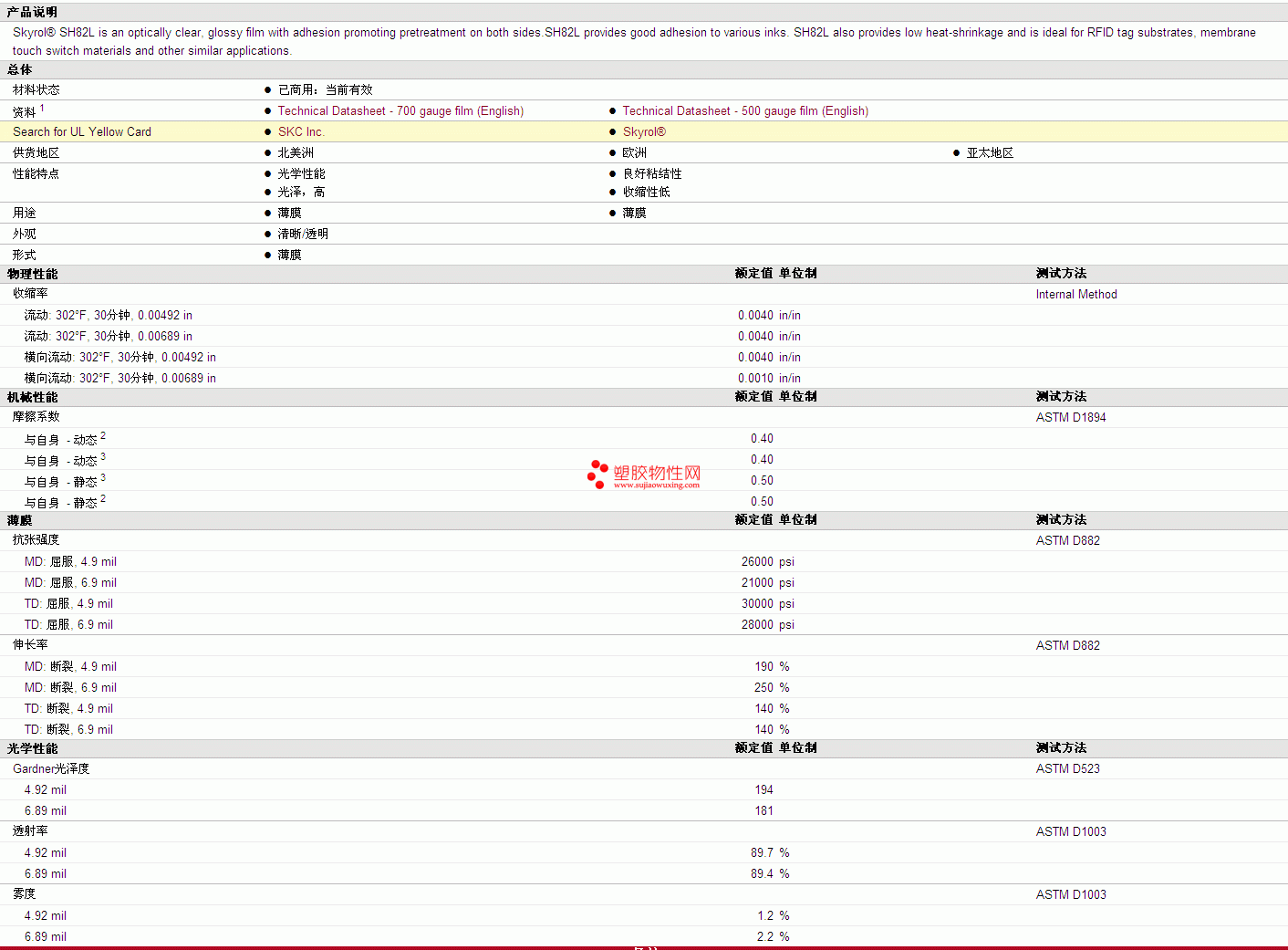Click the 26000 psi value

click(x=768, y=561)
